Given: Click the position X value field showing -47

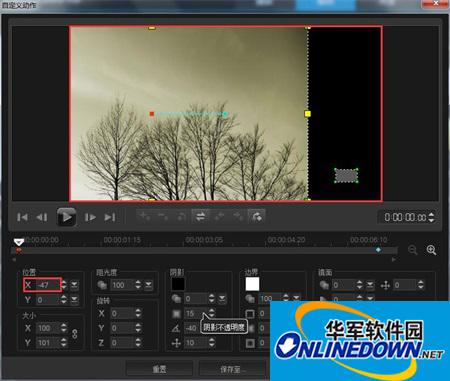Looking at the screenshot, I should 48,285.
